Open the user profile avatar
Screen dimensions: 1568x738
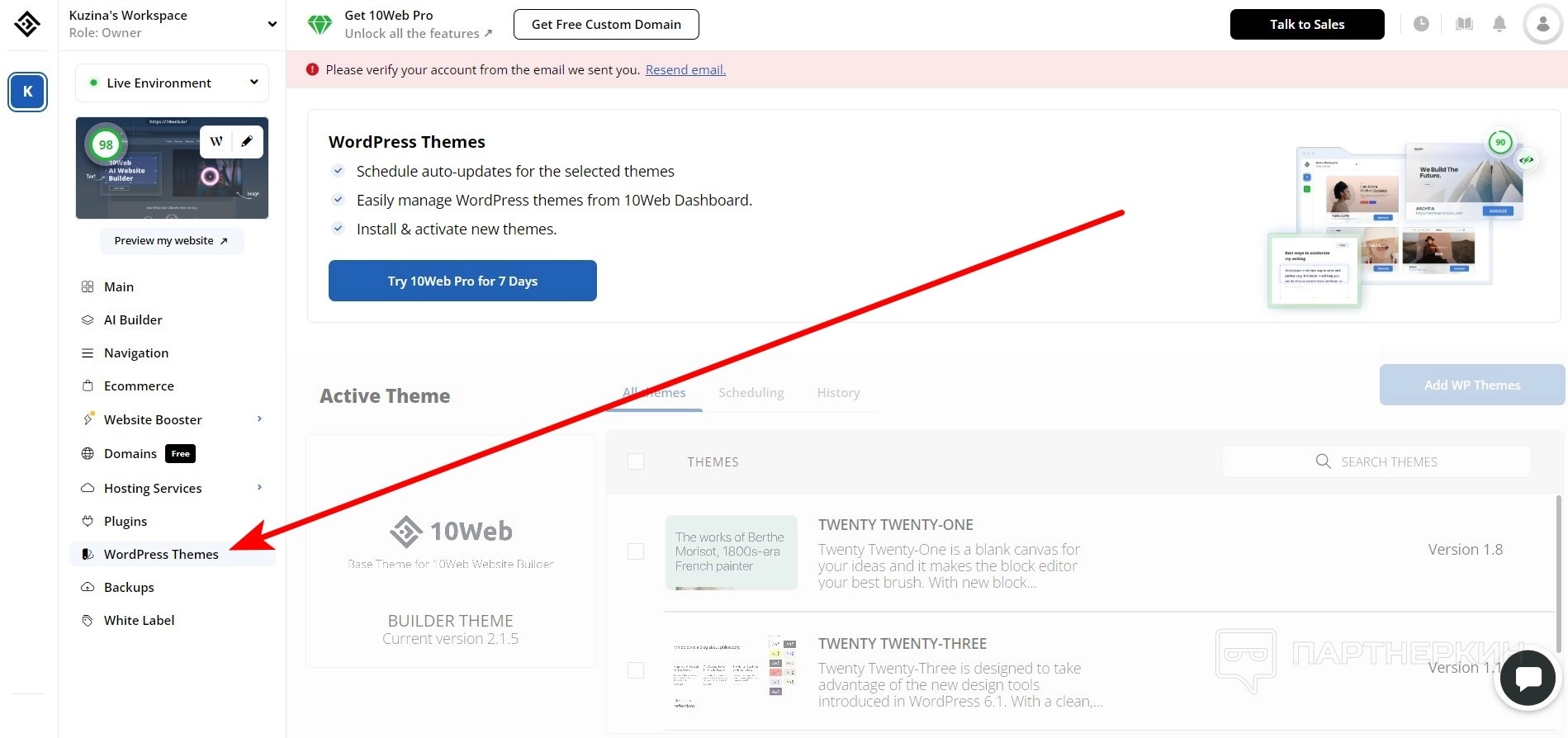pyautogui.click(x=1542, y=24)
